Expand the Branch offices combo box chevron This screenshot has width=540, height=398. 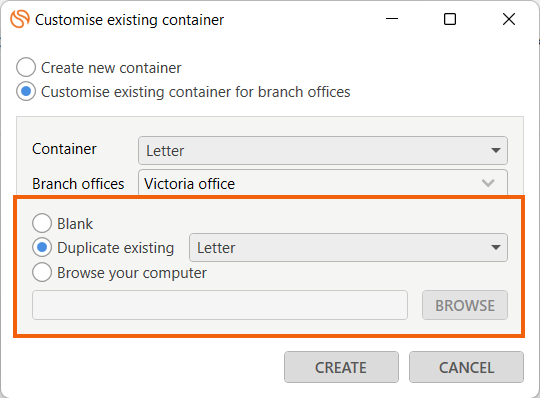[488, 183]
